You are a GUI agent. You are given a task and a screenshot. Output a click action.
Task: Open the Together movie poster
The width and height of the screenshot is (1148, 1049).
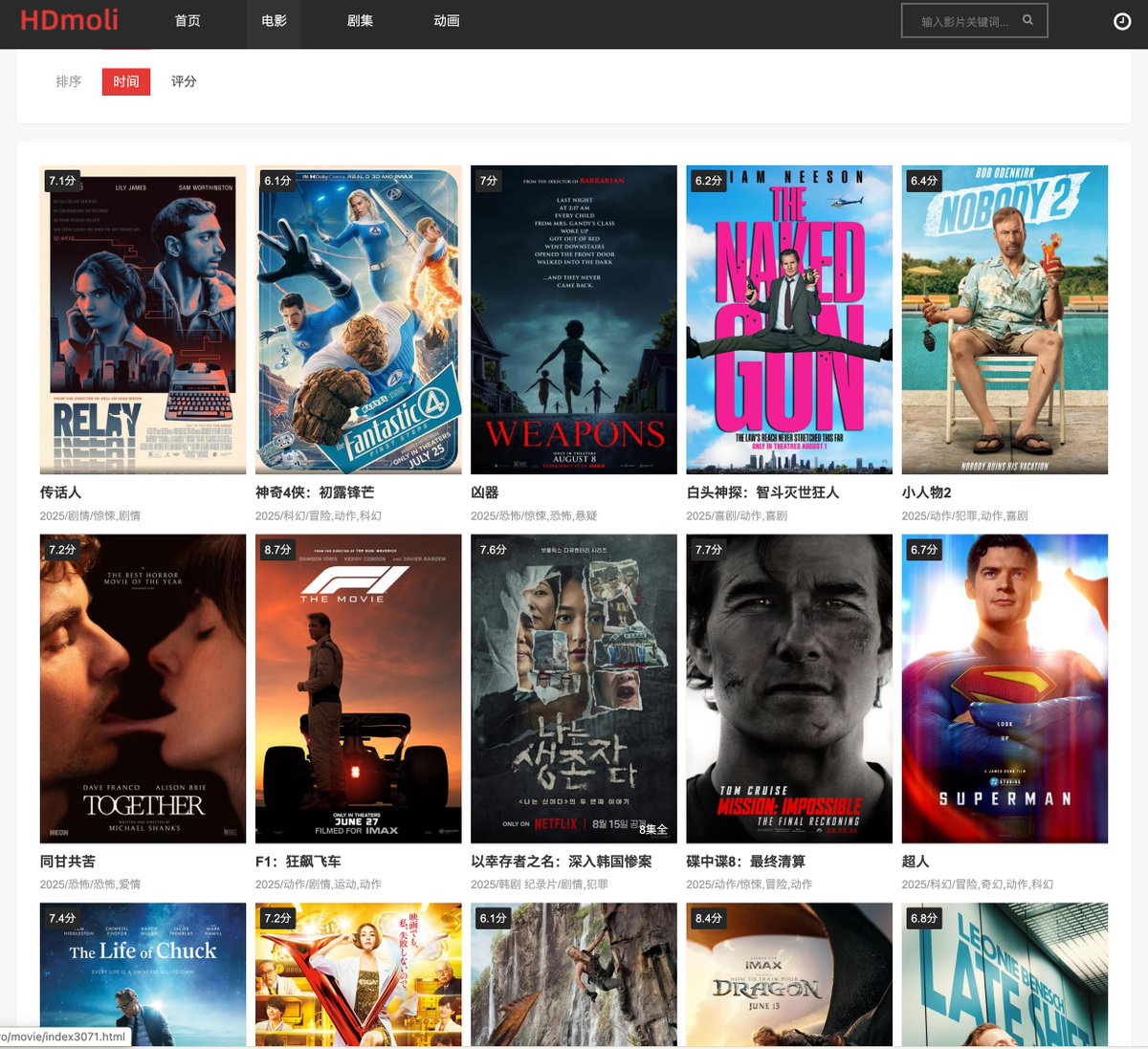click(143, 688)
